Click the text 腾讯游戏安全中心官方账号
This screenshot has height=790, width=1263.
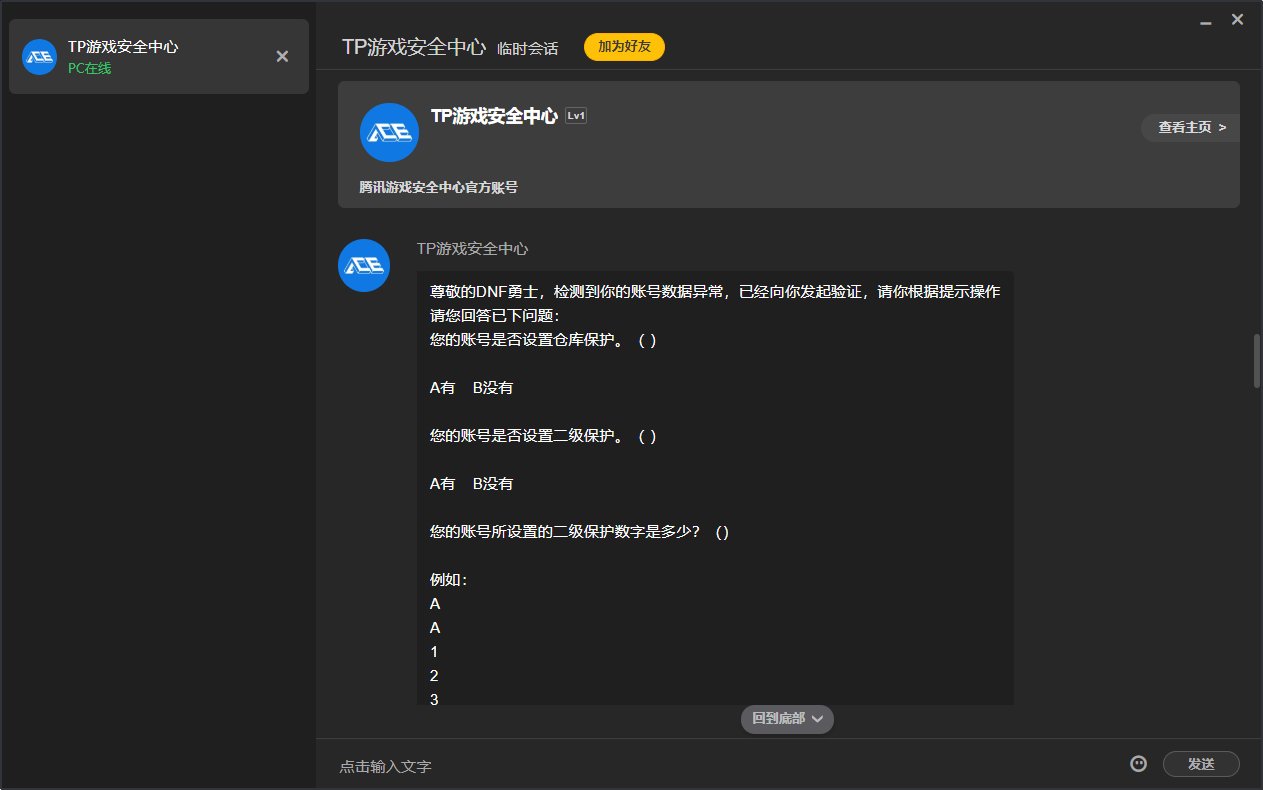(438, 187)
